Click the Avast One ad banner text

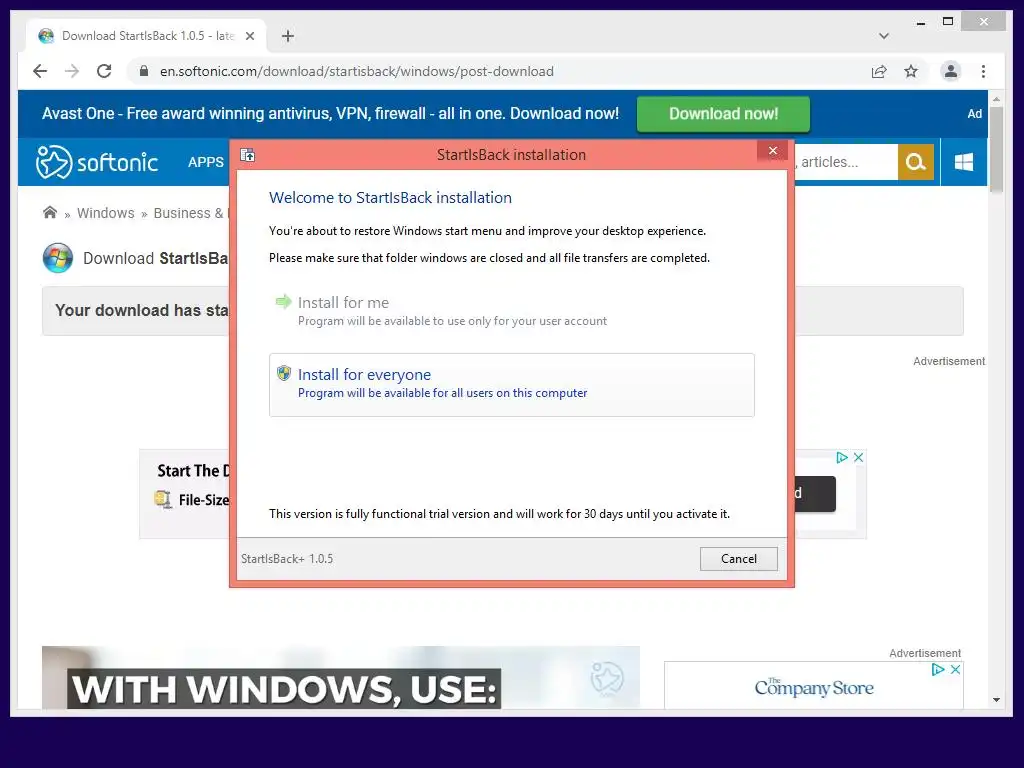pos(330,114)
